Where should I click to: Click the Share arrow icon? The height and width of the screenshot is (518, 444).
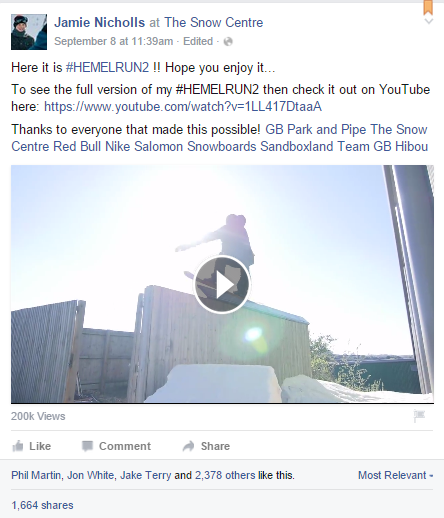click(x=189, y=446)
